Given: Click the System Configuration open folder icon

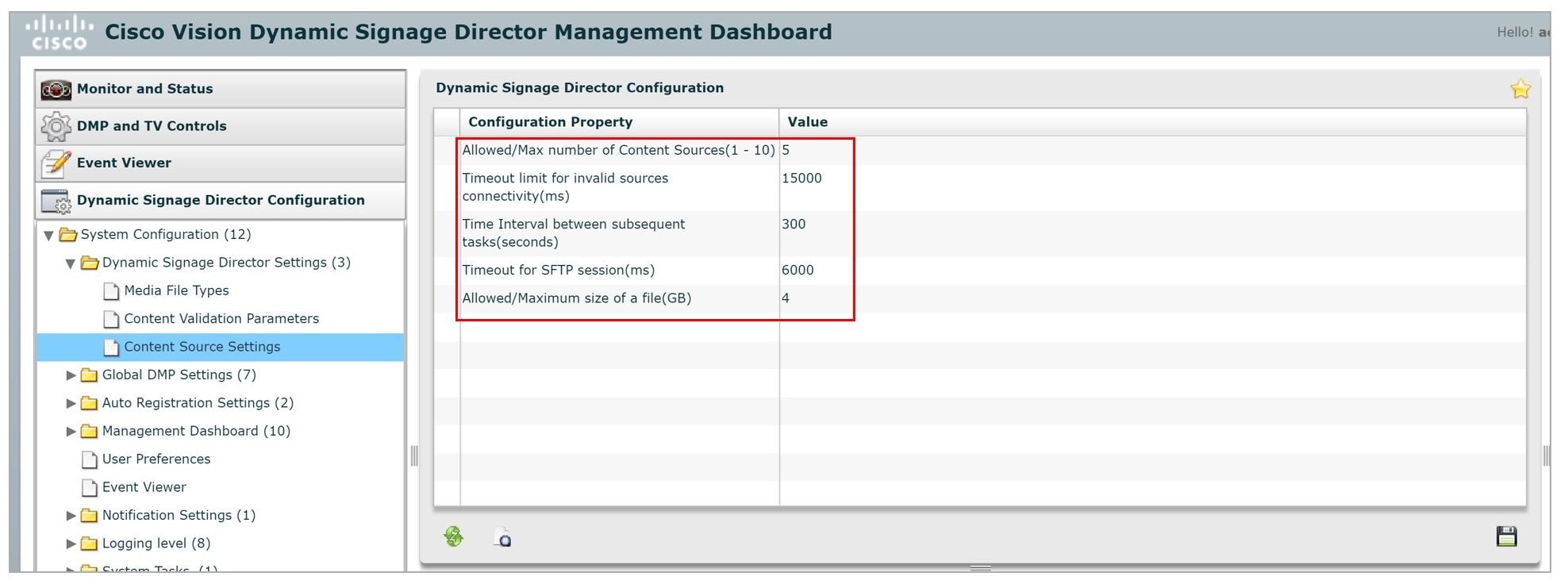Looking at the screenshot, I should click(68, 235).
